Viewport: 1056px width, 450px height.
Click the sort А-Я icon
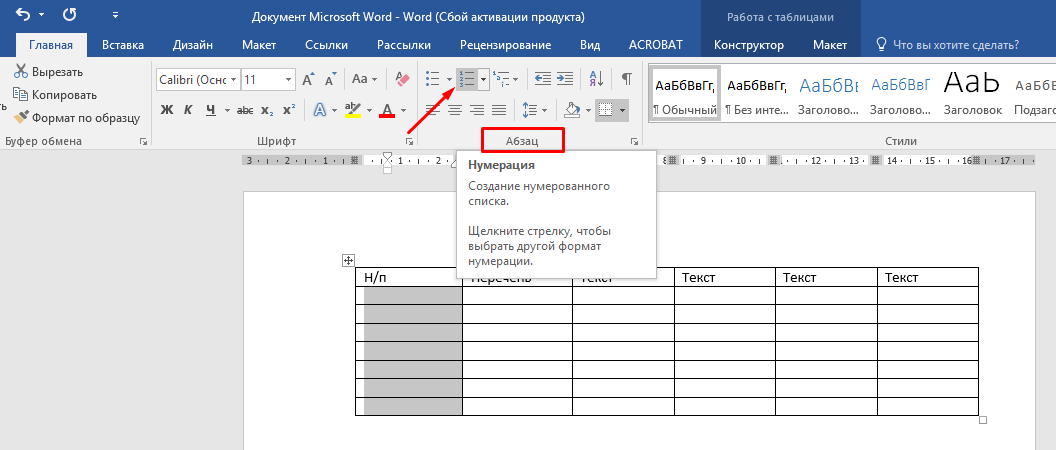tap(596, 79)
